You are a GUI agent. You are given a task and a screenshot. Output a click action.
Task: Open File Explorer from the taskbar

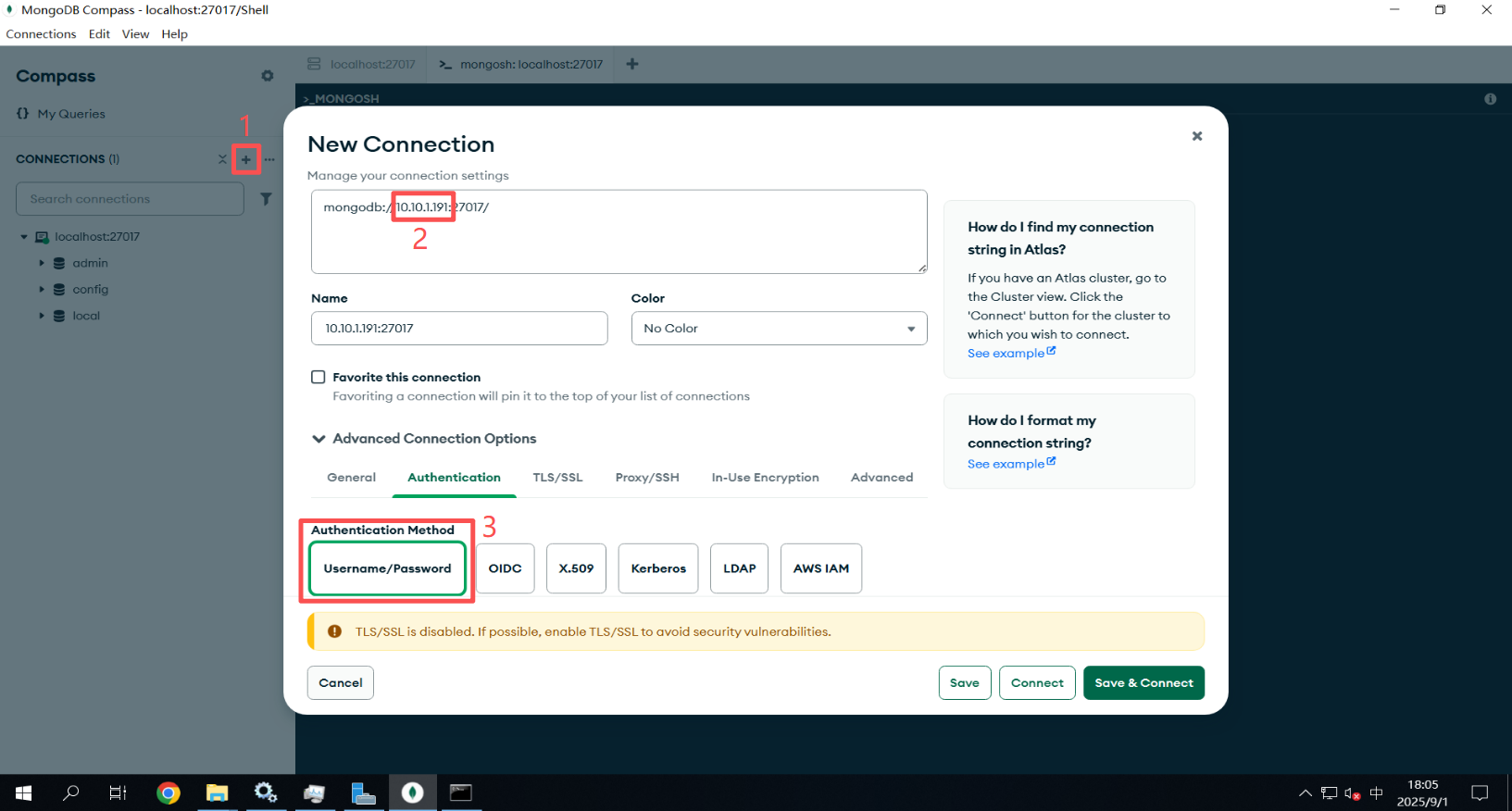coord(217,792)
